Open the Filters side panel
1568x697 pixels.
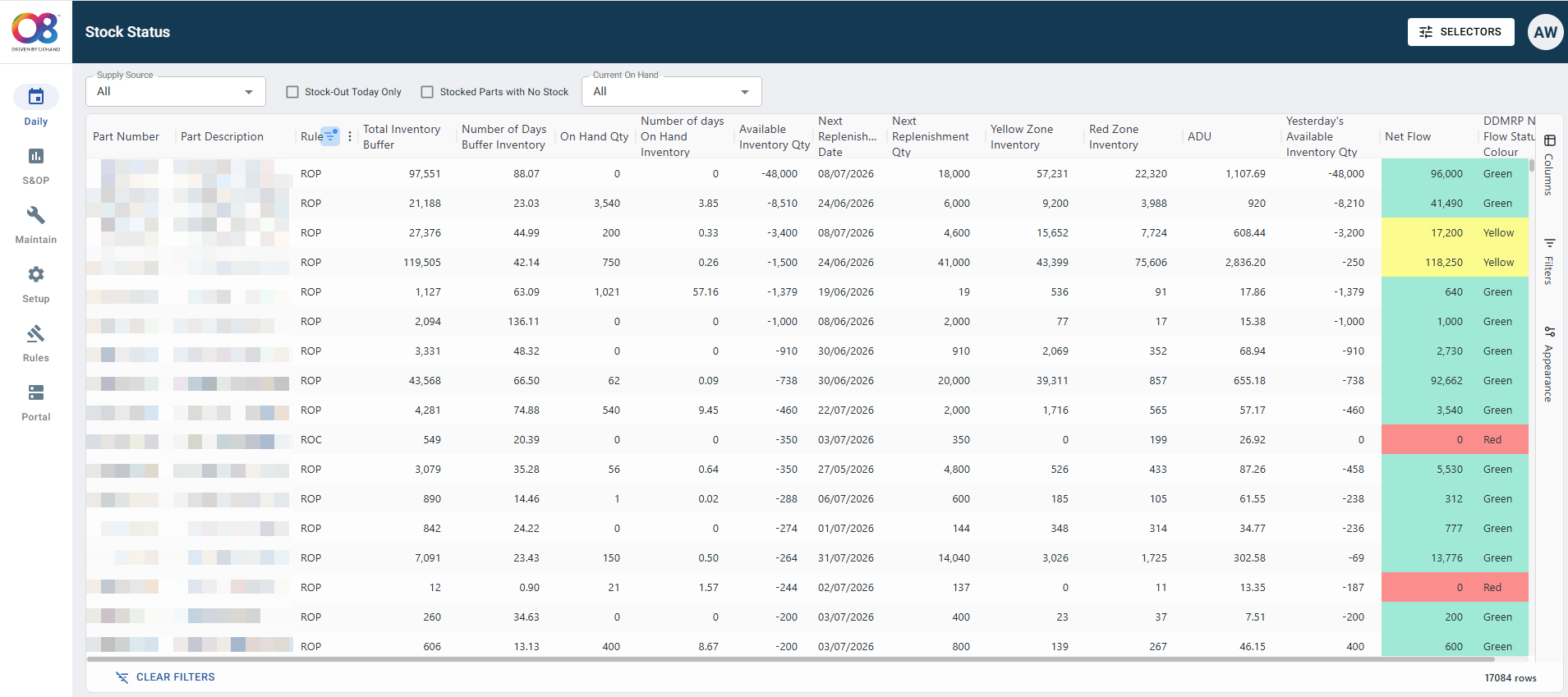[1549, 261]
